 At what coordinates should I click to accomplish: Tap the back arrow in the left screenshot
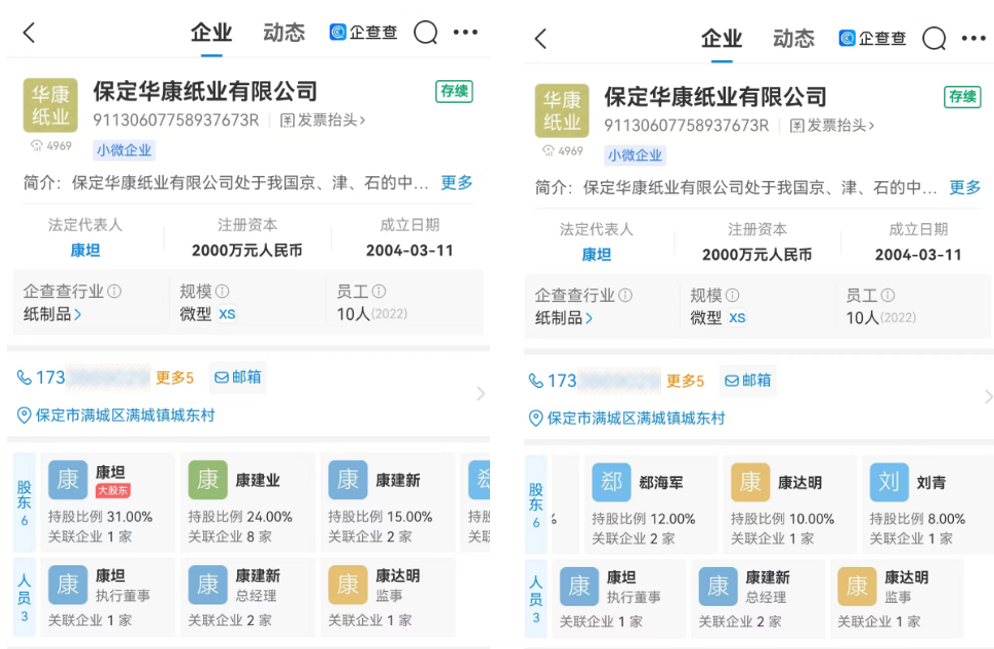coord(29,32)
